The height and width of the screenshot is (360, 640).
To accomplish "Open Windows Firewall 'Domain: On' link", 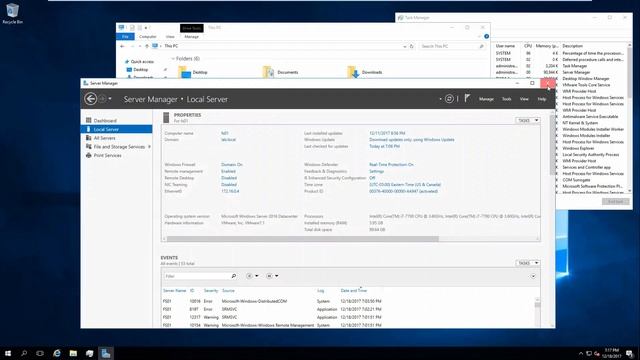I will click(232, 164).
